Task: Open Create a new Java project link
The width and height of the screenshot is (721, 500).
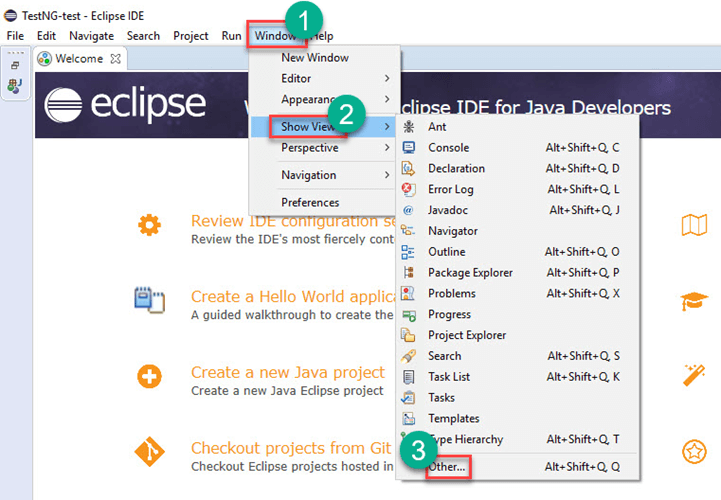Action: [287, 373]
